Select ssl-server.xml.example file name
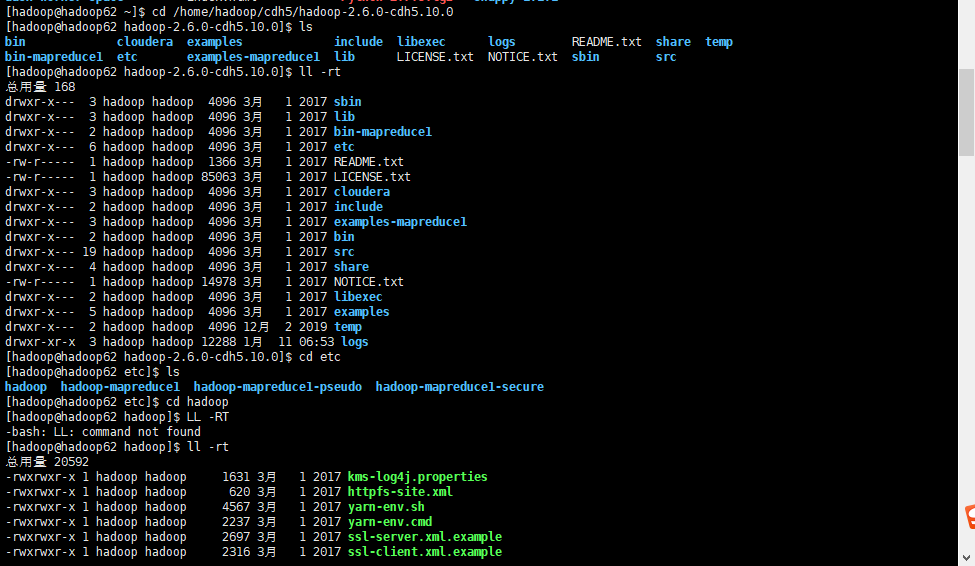The height and width of the screenshot is (566, 975). pyautogui.click(x=425, y=537)
